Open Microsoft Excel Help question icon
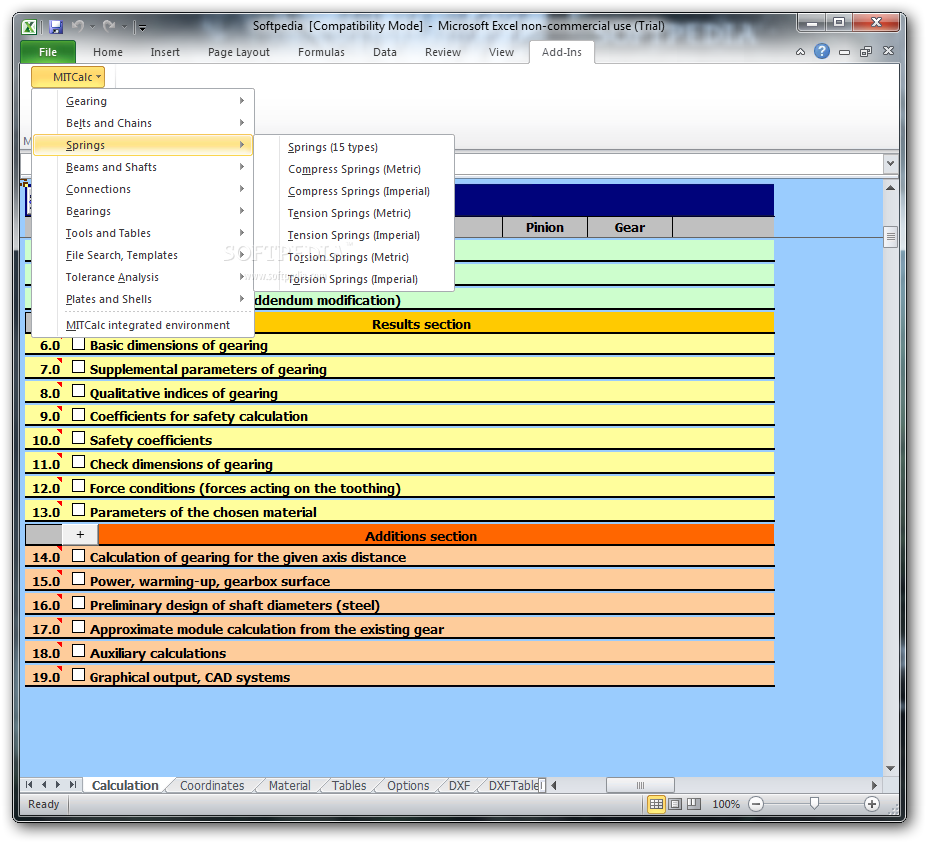The image size is (927, 843). (x=822, y=51)
